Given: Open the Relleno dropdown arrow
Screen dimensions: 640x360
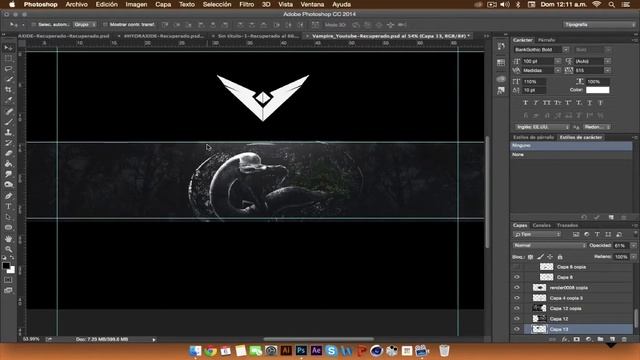Looking at the screenshot, I should (x=633, y=257).
